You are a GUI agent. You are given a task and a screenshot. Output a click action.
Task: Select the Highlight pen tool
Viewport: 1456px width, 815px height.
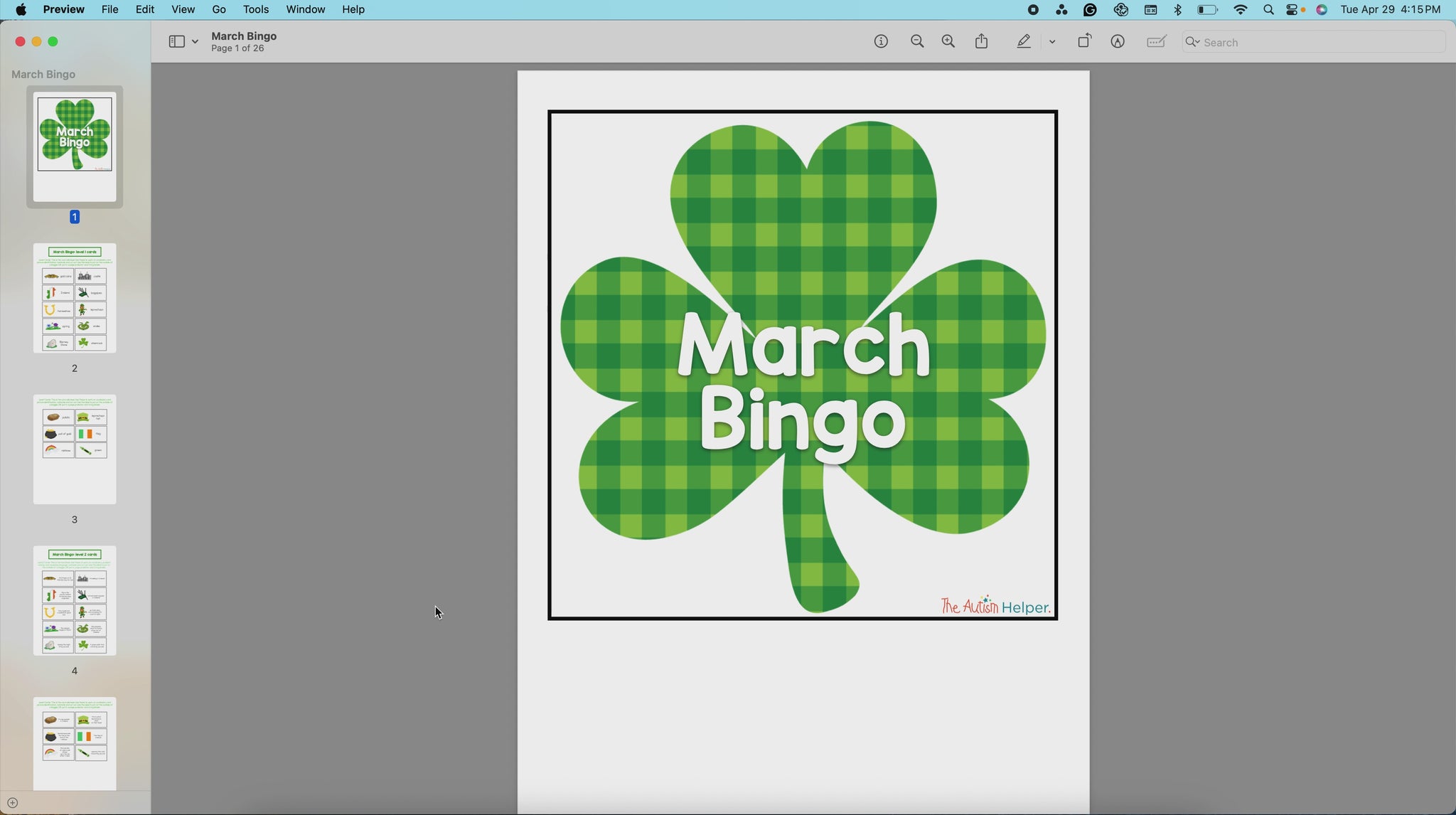1024,42
